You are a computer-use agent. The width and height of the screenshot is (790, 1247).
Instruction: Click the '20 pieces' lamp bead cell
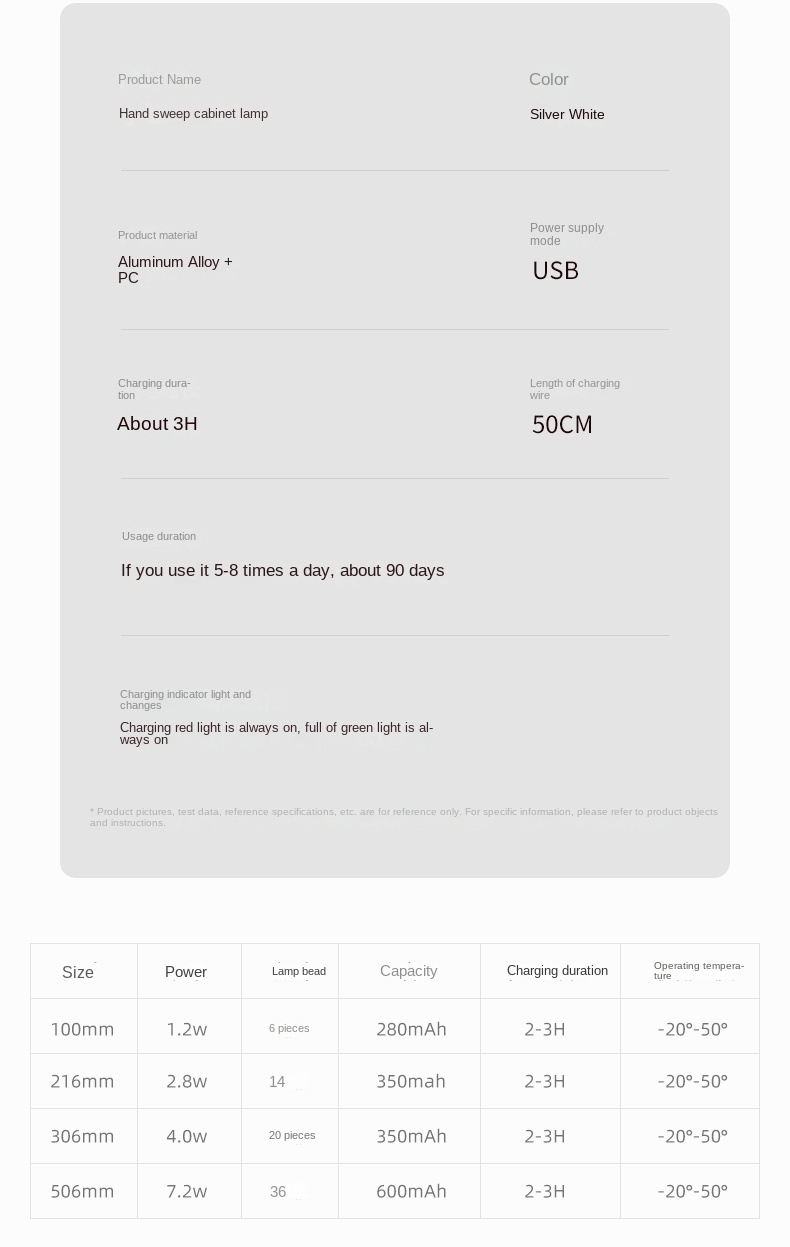(292, 1136)
